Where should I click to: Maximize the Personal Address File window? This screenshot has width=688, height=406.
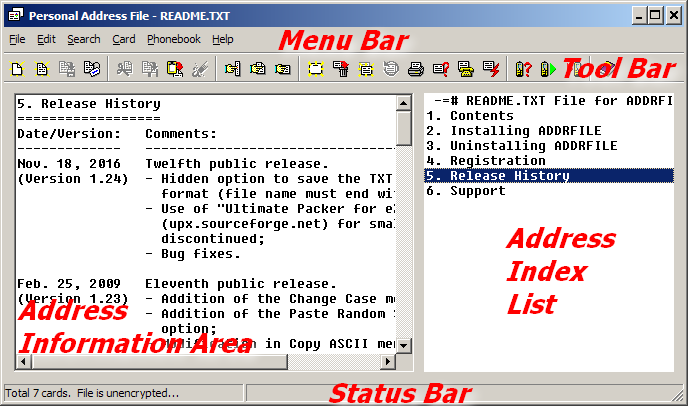[655, 15]
